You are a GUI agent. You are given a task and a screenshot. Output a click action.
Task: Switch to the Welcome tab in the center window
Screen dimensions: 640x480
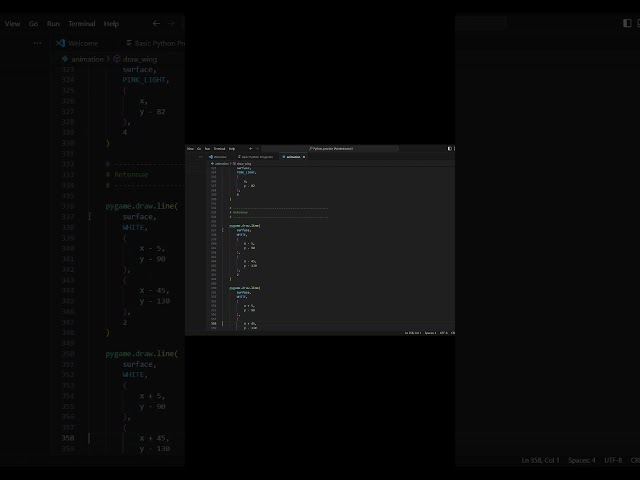point(218,157)
